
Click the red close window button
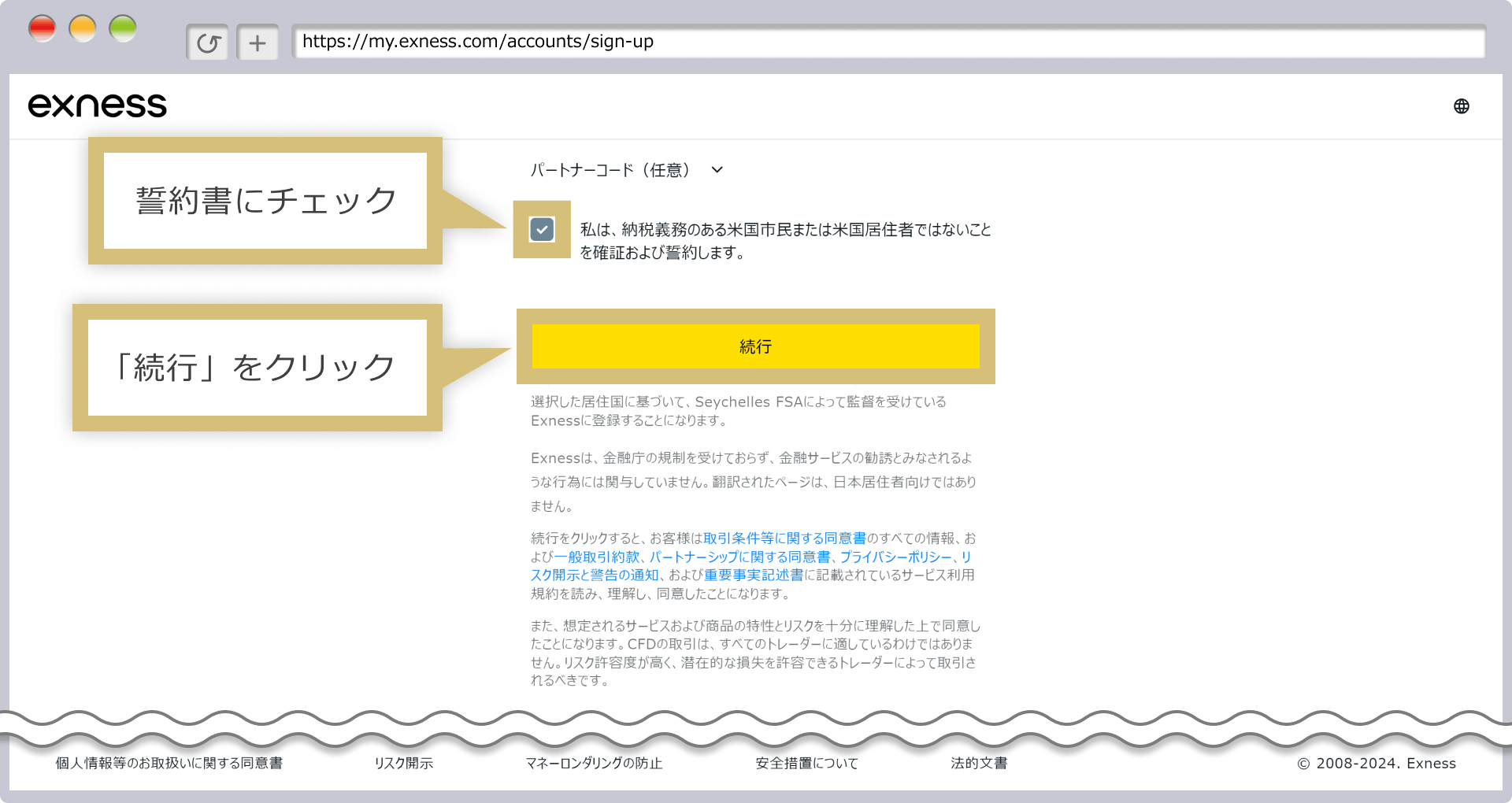click(x=42, y=29)
